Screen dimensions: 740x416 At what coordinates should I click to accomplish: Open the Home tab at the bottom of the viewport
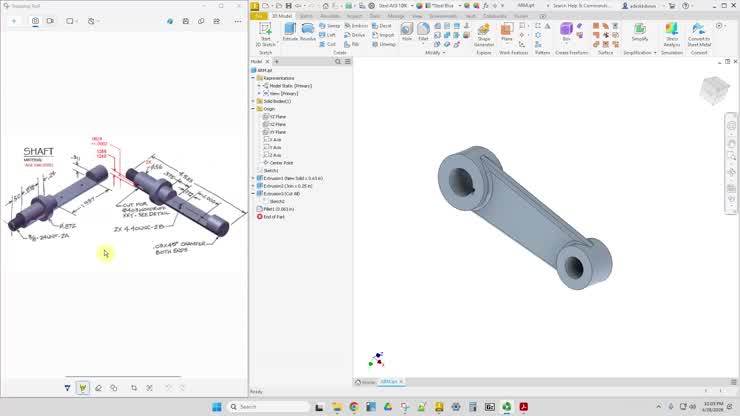365,382
